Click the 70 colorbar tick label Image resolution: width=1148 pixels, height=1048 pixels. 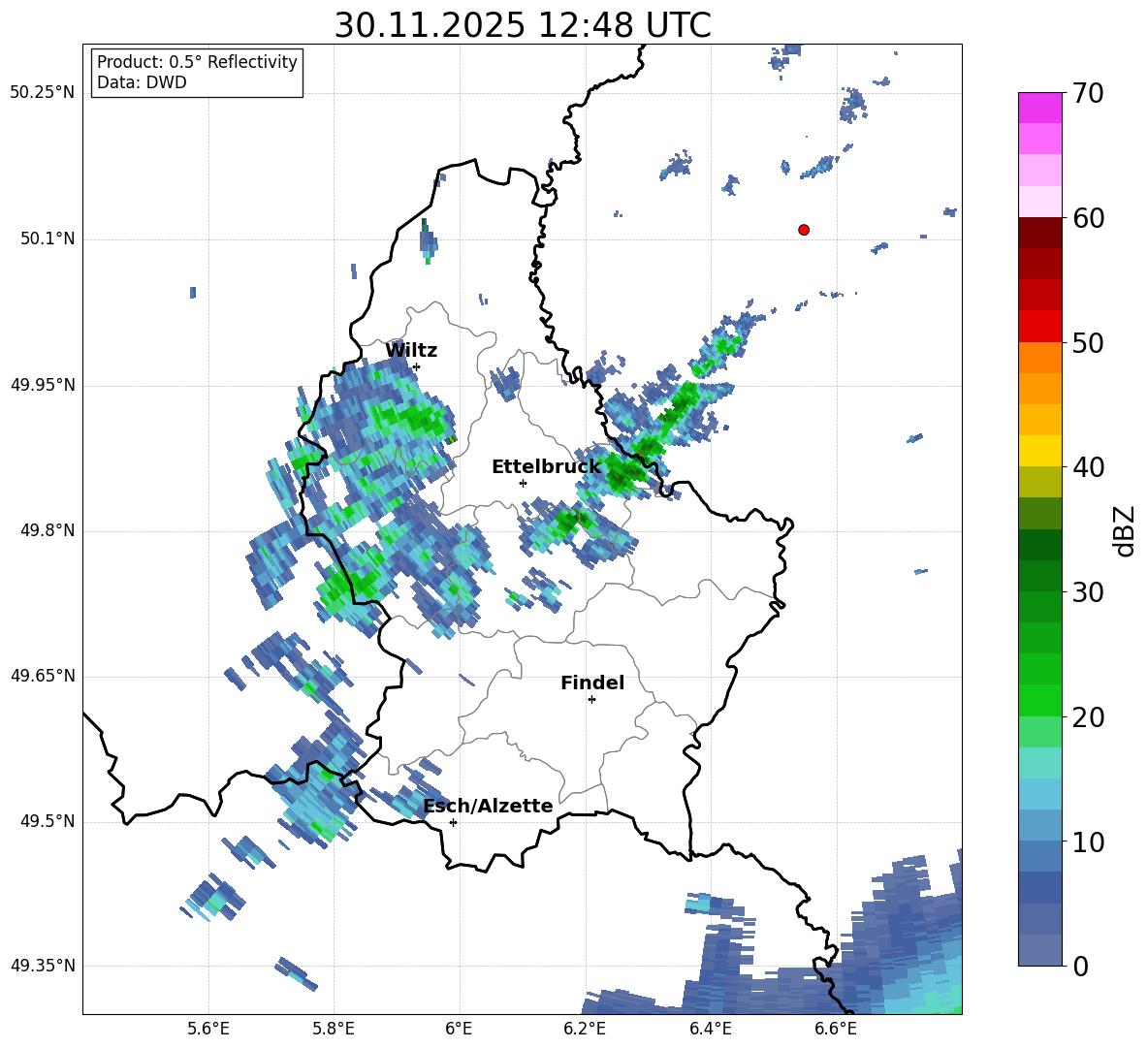click(1088, 94)
